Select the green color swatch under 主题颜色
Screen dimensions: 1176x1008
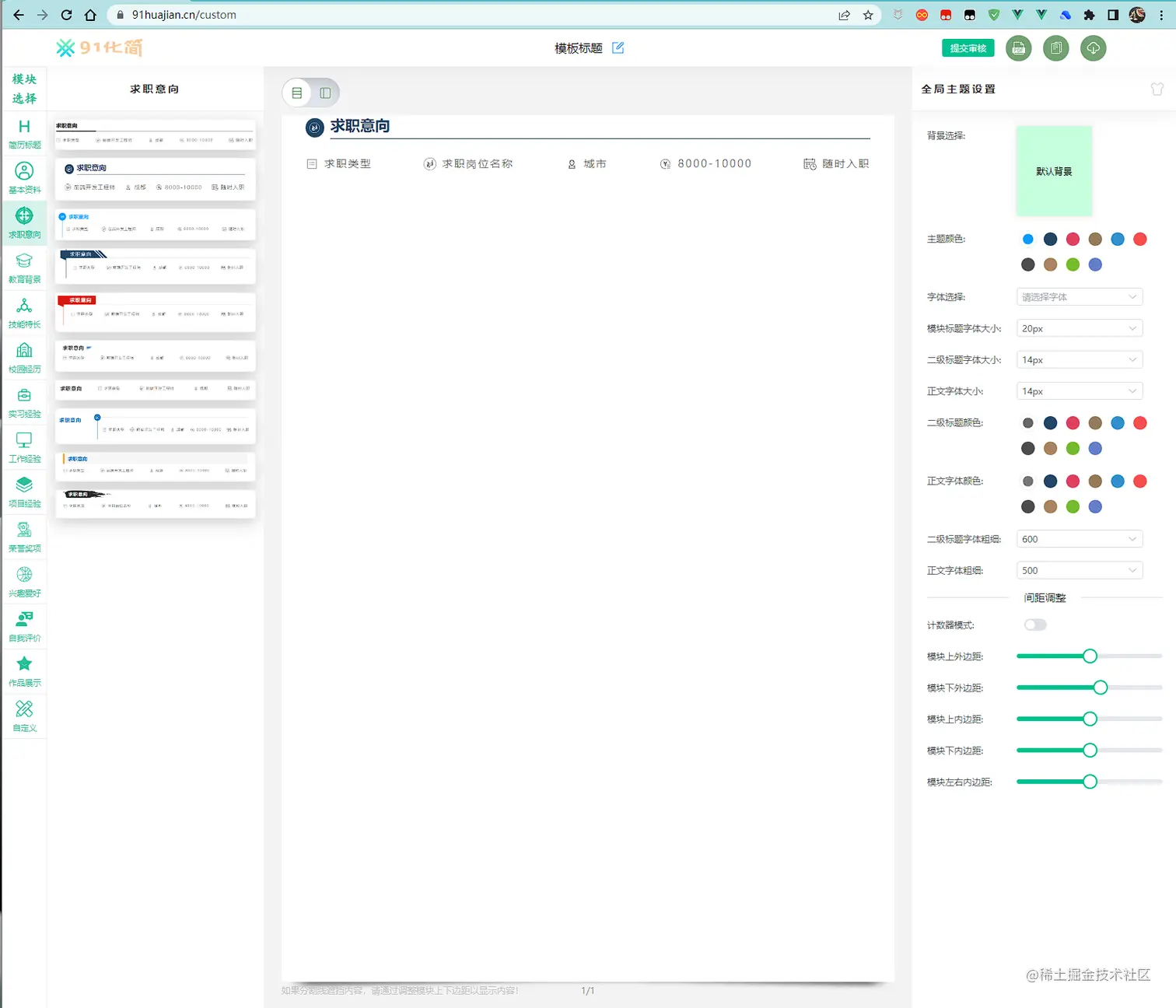(x=1073, y=264)
